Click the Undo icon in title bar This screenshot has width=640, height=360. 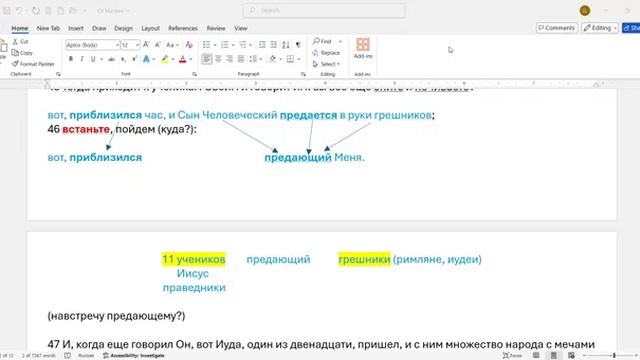click(x=19, y=11)
